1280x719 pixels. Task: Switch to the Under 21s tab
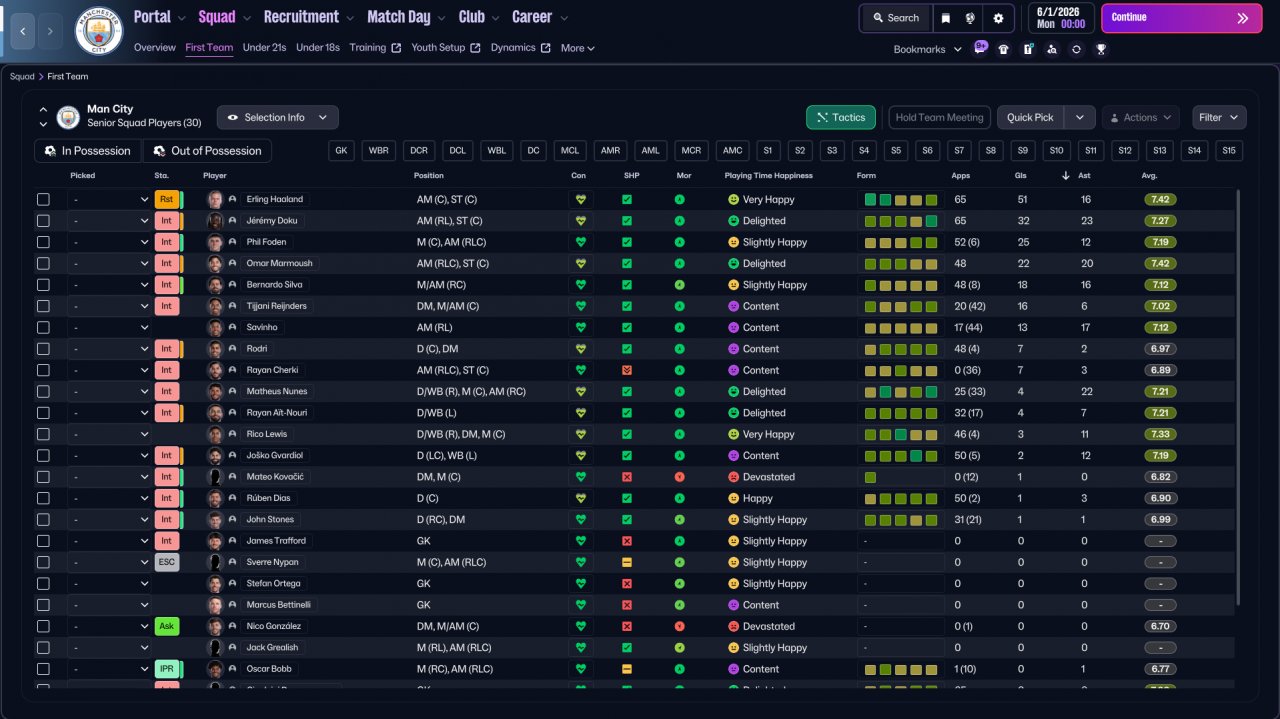[x=264, y=48]
